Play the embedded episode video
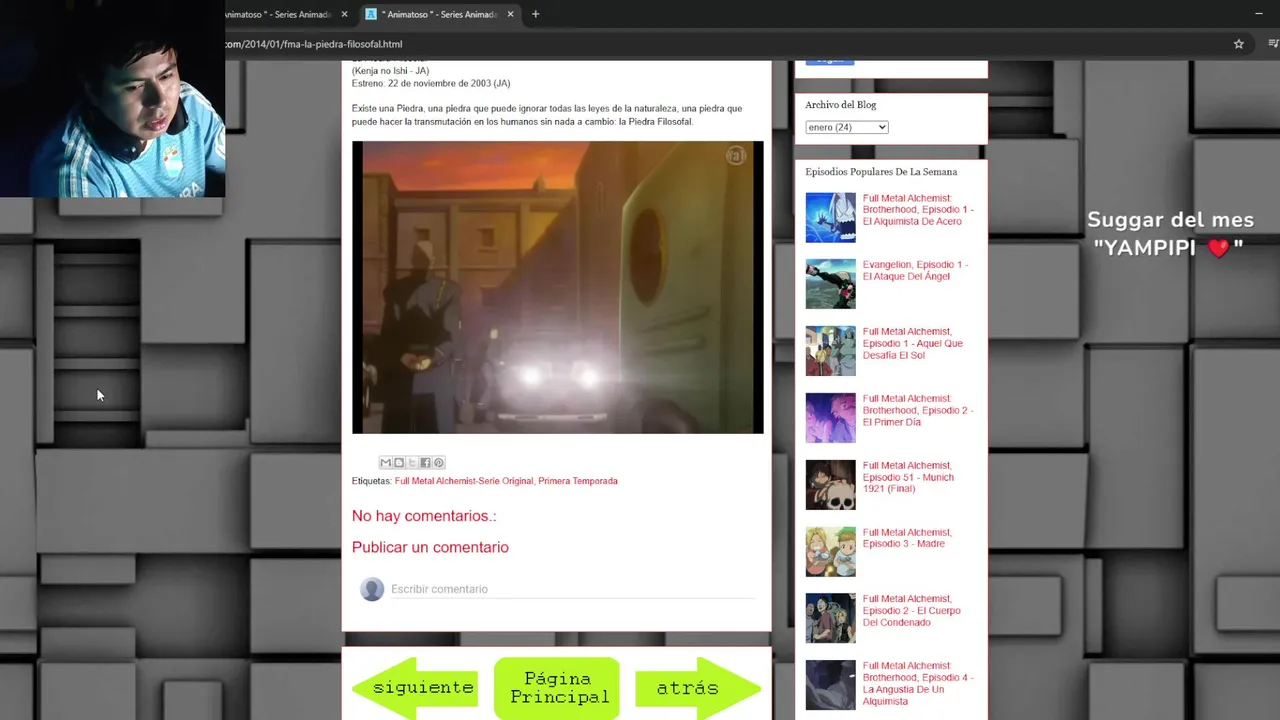 tap(557, 287)
